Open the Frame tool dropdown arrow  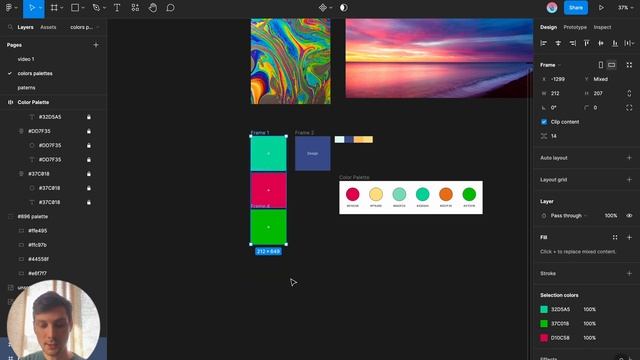(x=62, y=8)
